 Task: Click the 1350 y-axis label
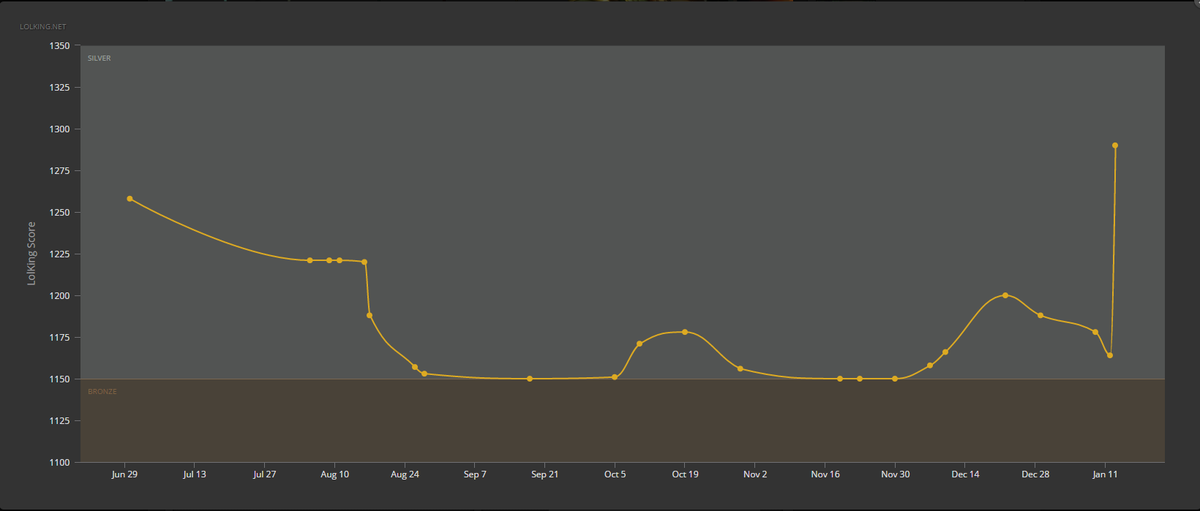tap(59, 46)
